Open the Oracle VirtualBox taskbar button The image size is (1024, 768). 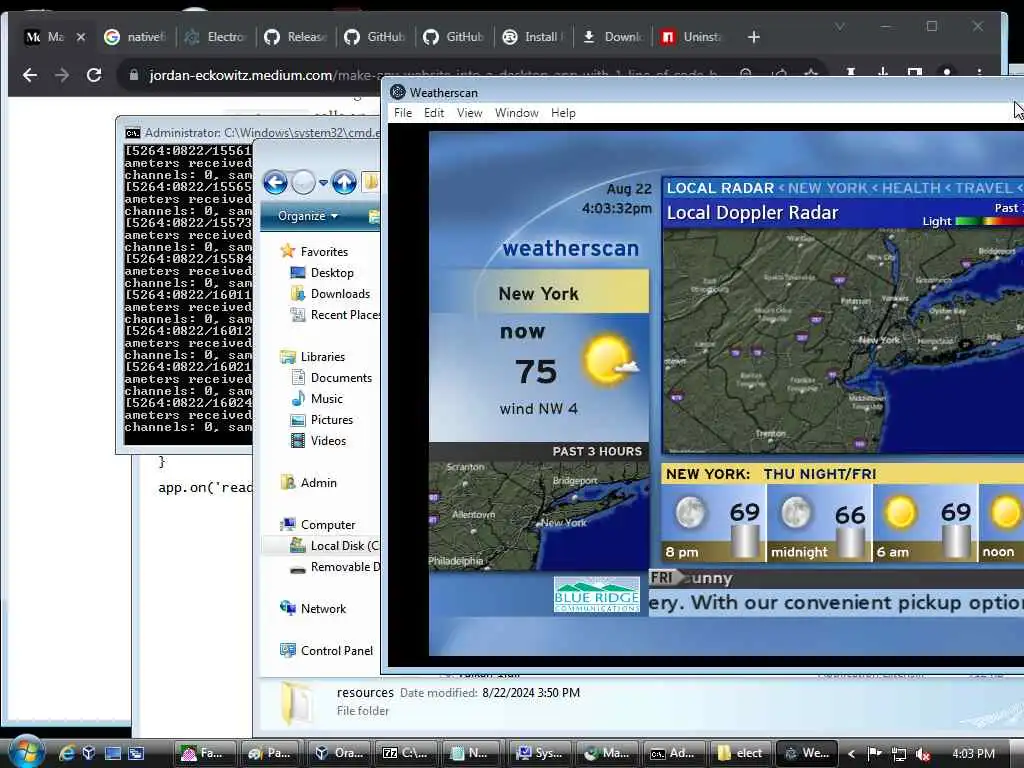pyautogui.click(x=340, y=753)
